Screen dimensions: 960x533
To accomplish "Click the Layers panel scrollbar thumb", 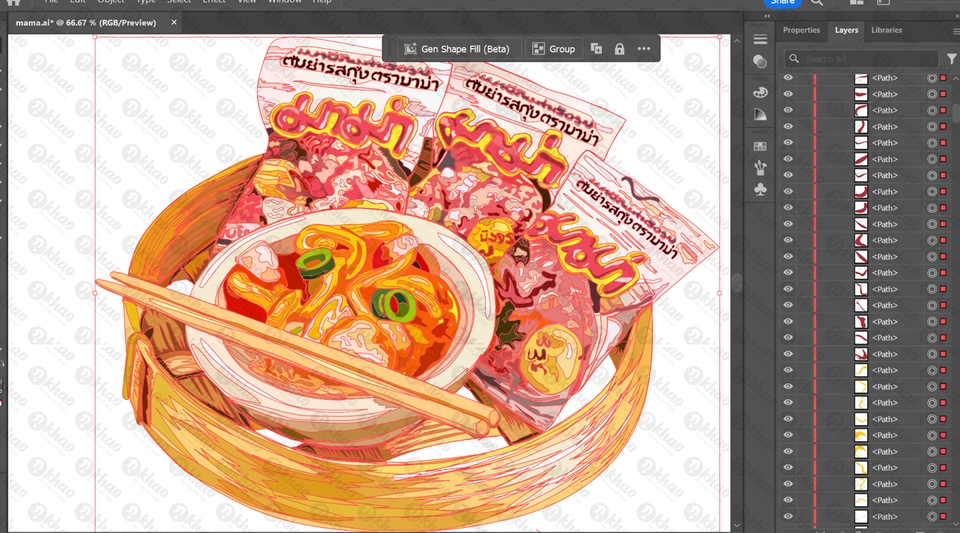I will [x=956, y=113].
